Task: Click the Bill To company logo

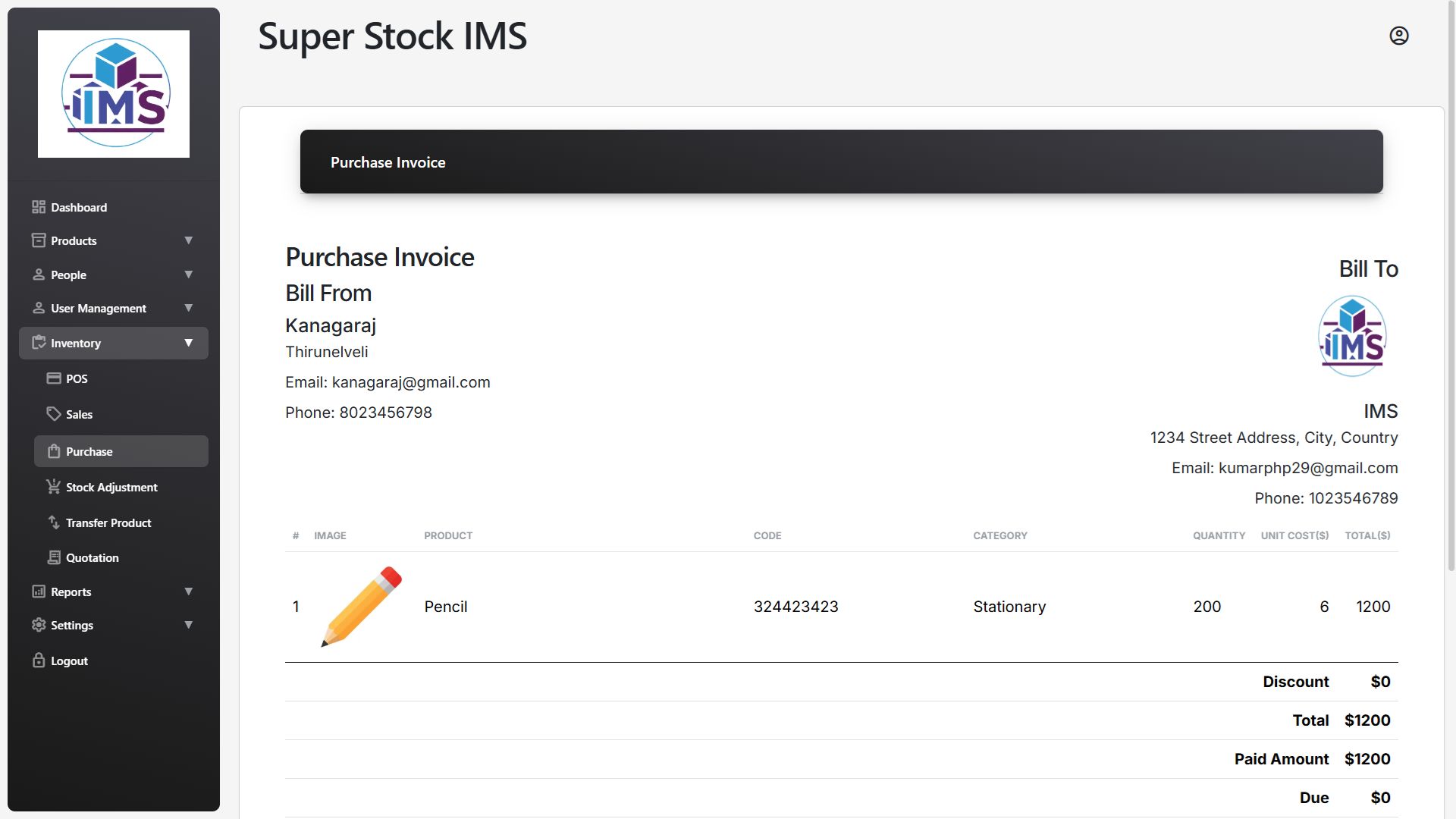Action: (x=1352, y=336)
